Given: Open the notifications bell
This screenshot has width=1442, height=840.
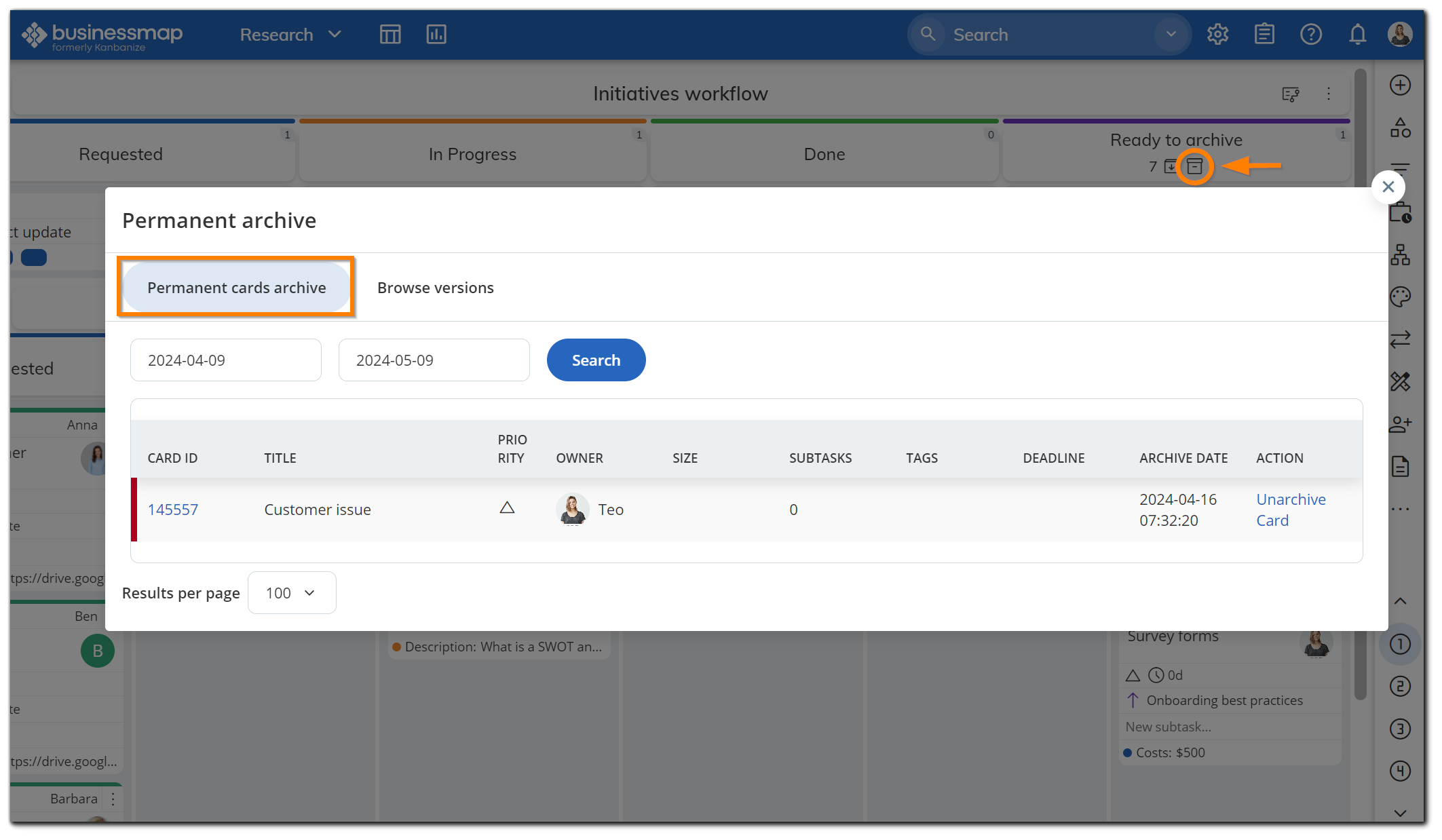Looking at the screenshot, I should (x=1357, y=34).
